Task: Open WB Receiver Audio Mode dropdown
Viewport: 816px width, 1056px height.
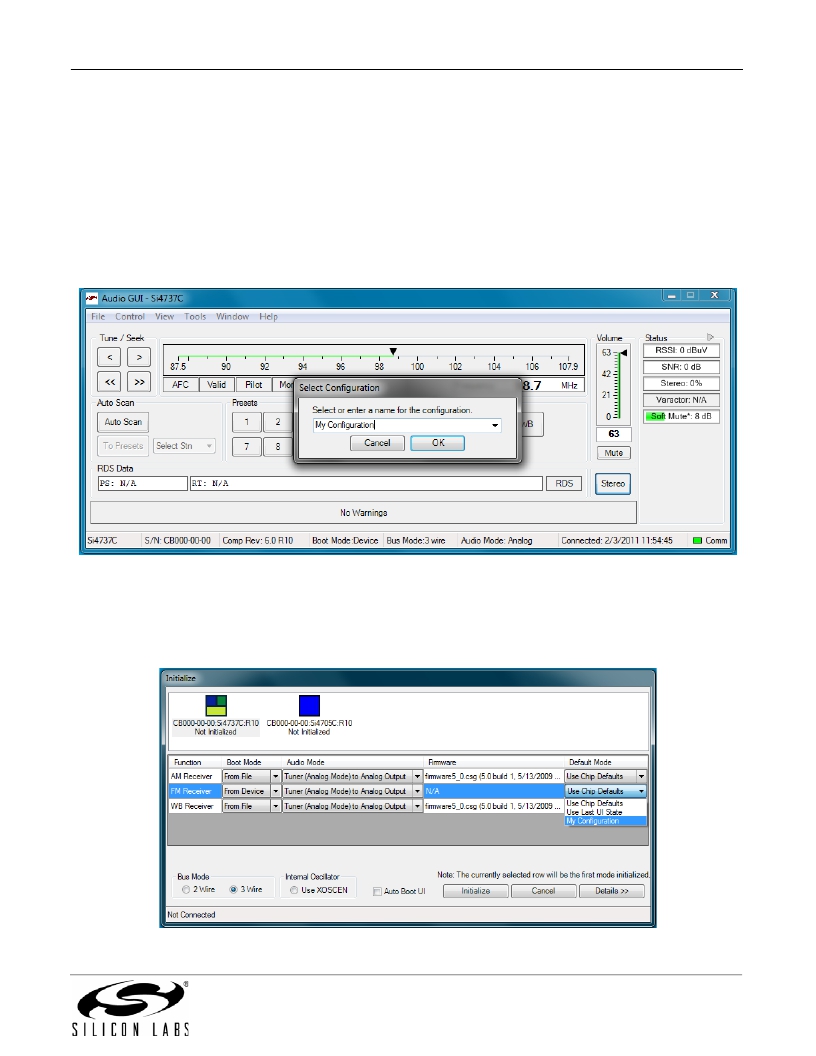Action: tap(417, 806)
